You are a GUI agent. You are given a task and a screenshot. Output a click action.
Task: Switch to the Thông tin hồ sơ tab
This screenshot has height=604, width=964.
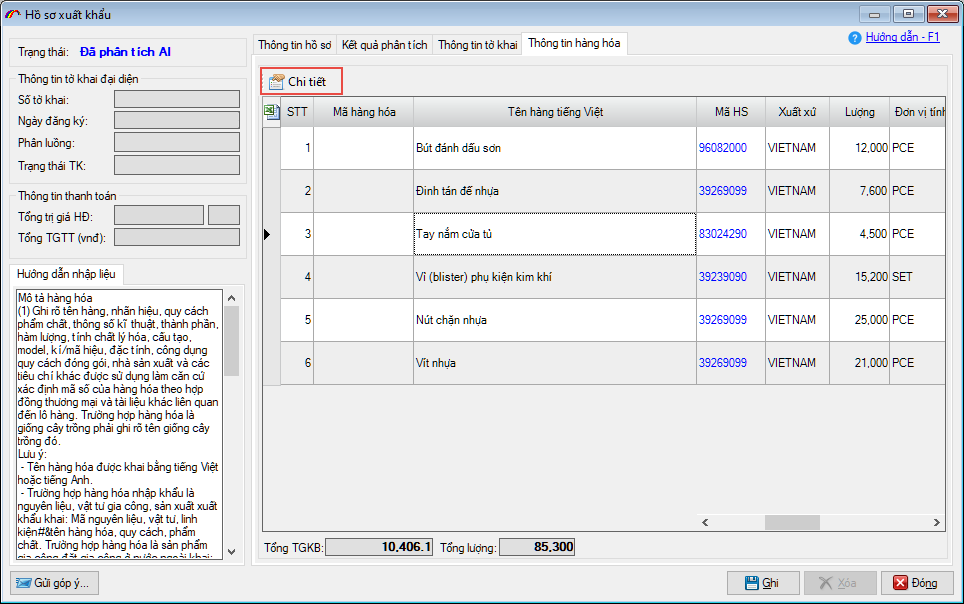(294, 45)
